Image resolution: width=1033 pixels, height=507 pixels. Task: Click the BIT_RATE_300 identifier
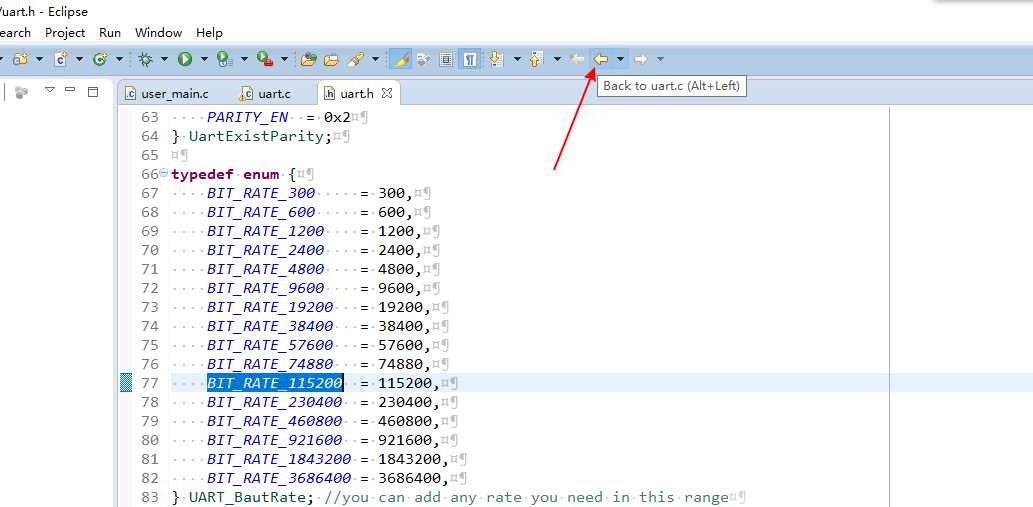coord(261,193)
